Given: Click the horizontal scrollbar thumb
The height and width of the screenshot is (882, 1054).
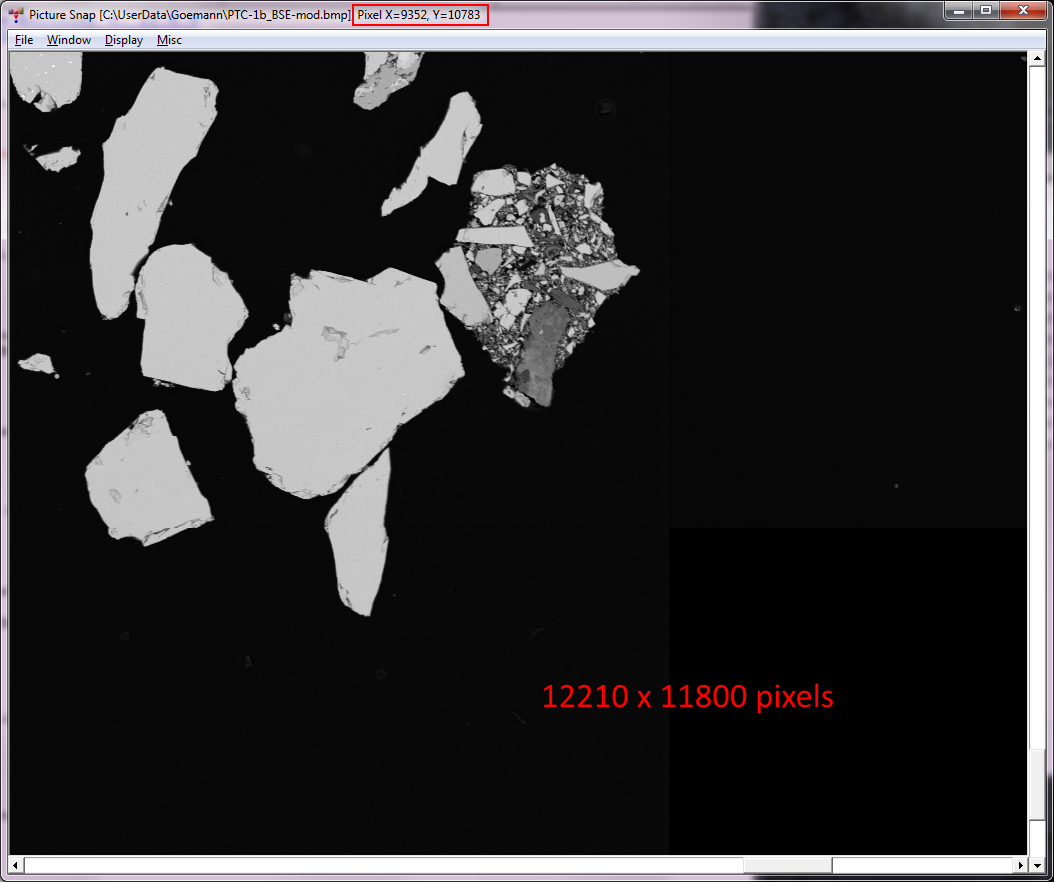Looking at the screenshot, I should pyautogui.click(x=787, y=864).
